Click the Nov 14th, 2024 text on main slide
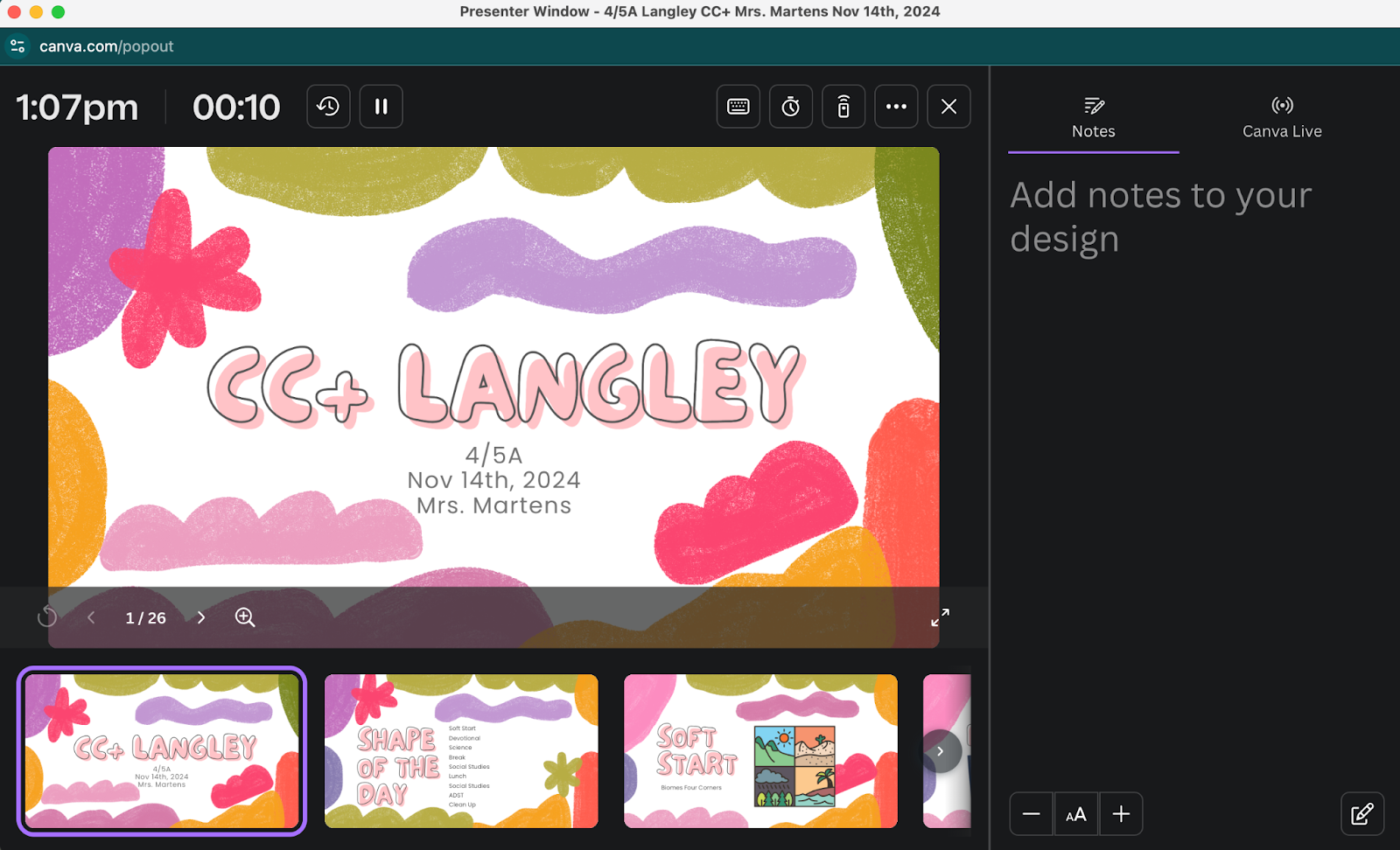1400x850 pixels. click(493, 480)
